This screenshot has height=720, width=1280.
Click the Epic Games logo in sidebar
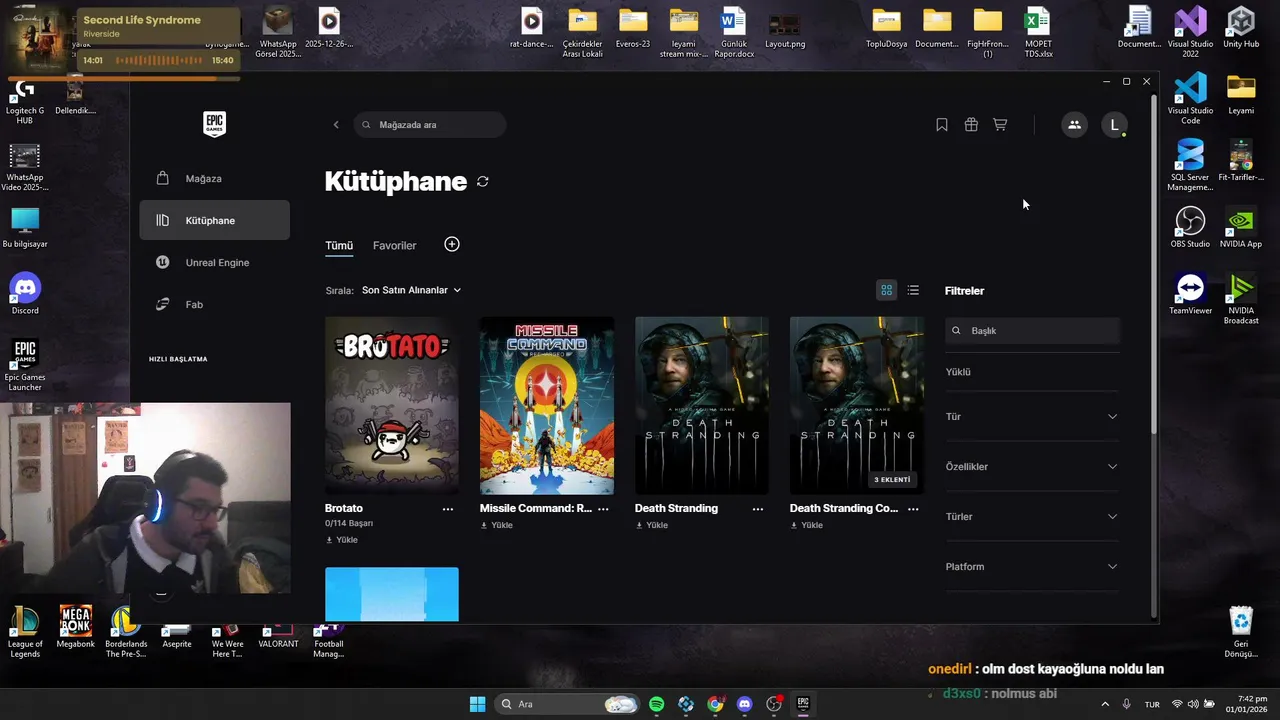215,124
